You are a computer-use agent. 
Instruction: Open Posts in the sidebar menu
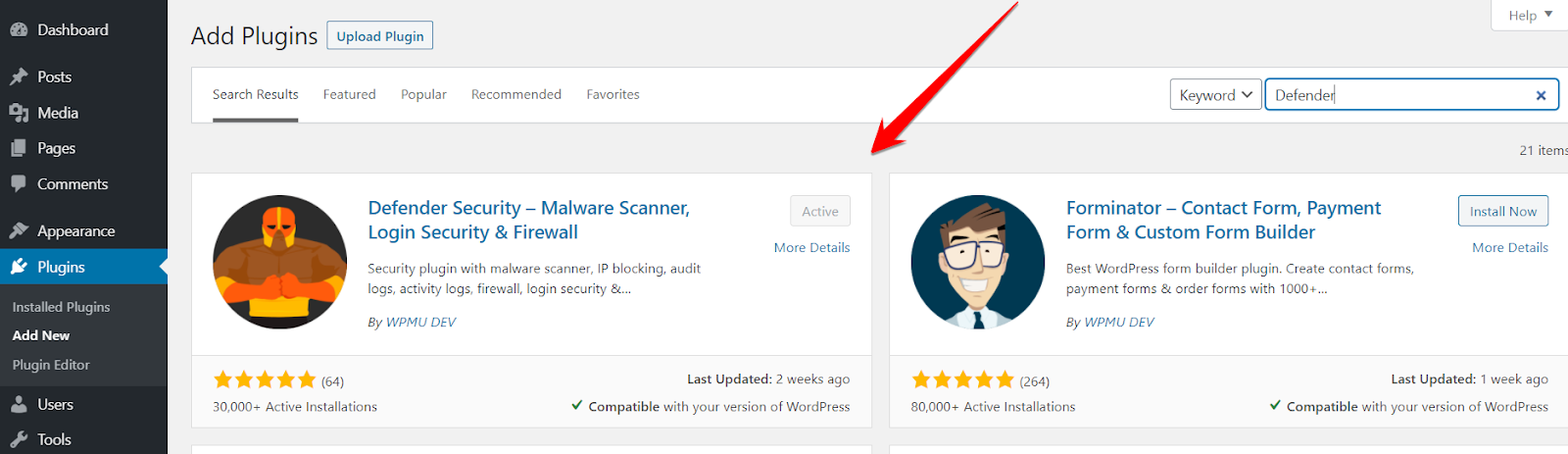coord(83,76)
